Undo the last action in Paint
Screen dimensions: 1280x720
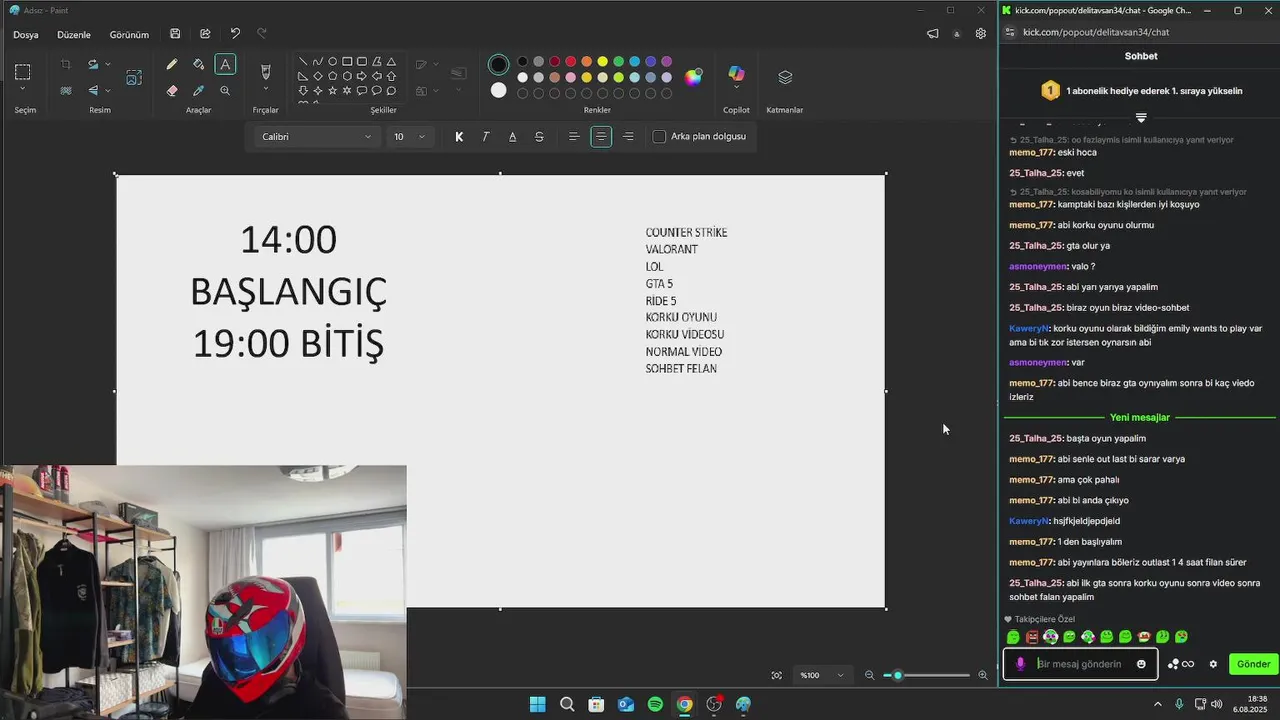(x=235, y=34)
